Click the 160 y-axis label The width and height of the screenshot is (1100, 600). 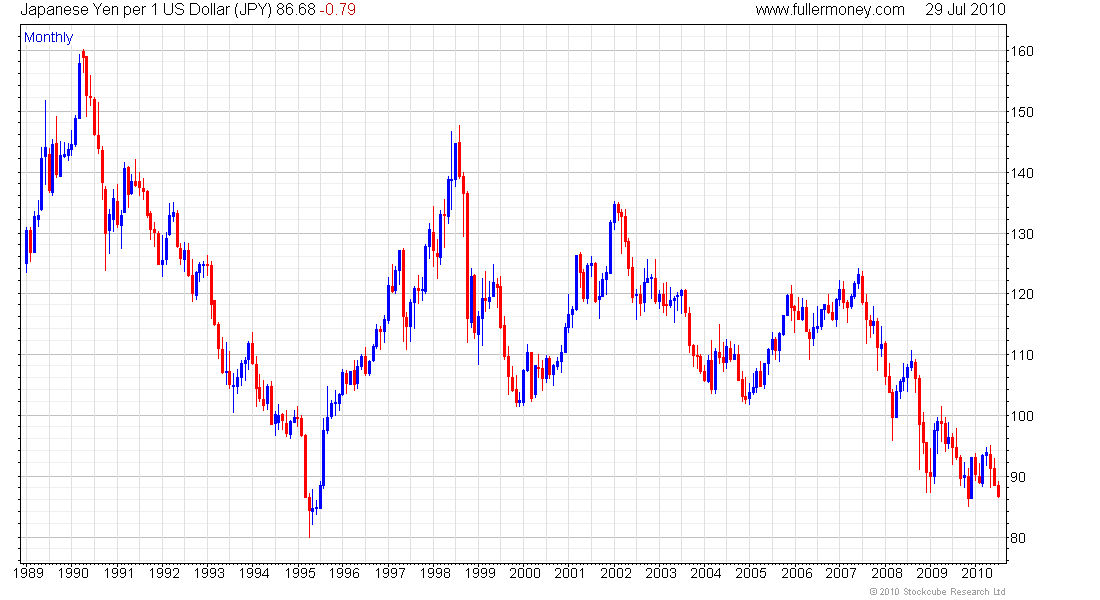1021,51
